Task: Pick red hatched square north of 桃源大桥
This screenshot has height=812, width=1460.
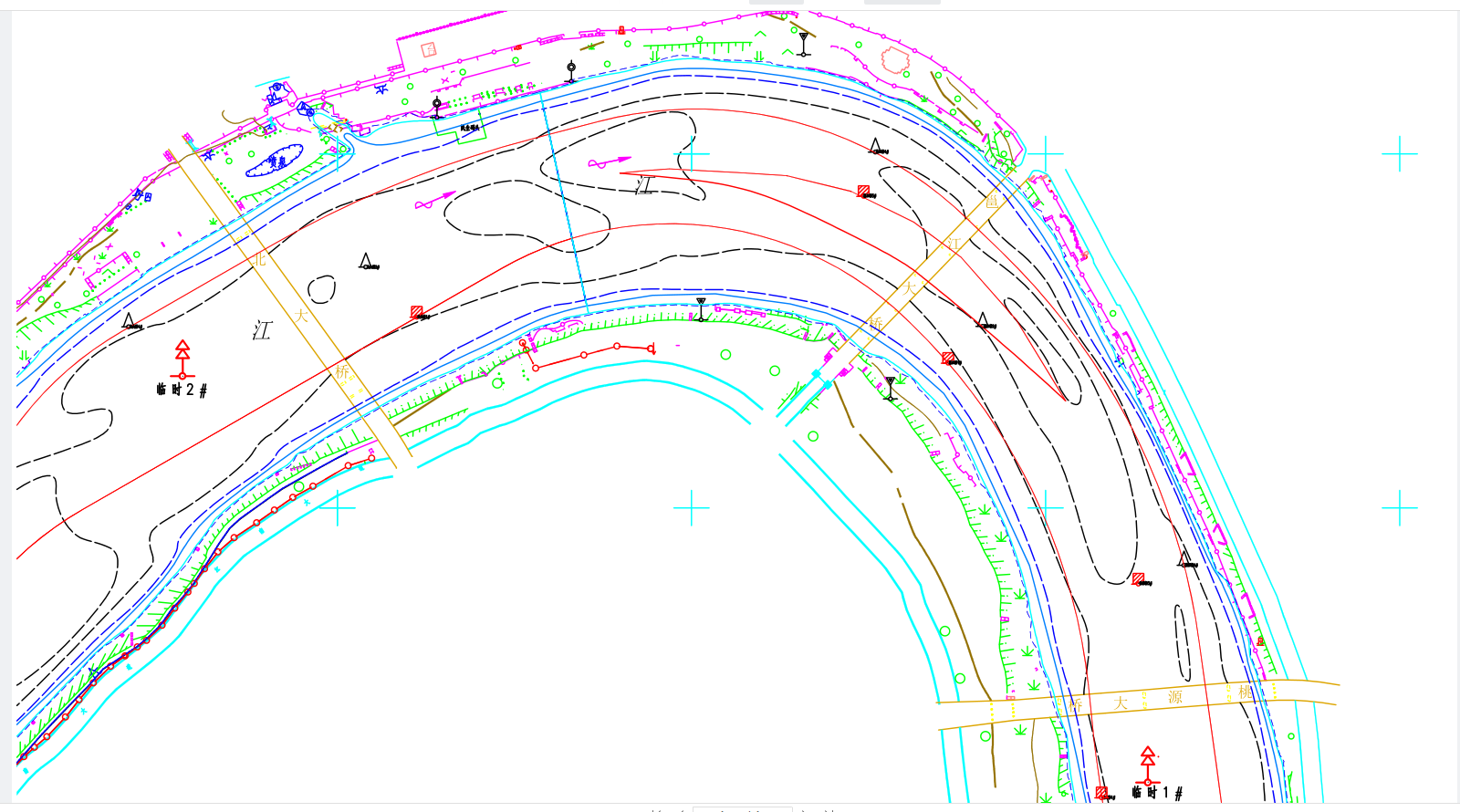Action: (1138, 578)
